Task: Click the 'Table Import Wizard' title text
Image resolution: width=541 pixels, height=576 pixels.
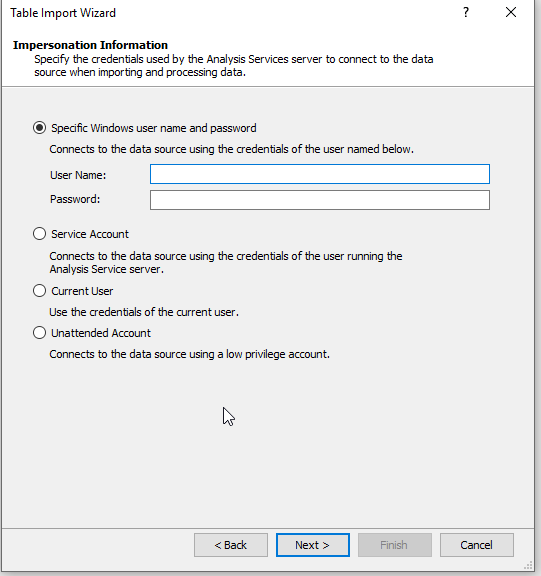Action: click(x=63, y=13)
